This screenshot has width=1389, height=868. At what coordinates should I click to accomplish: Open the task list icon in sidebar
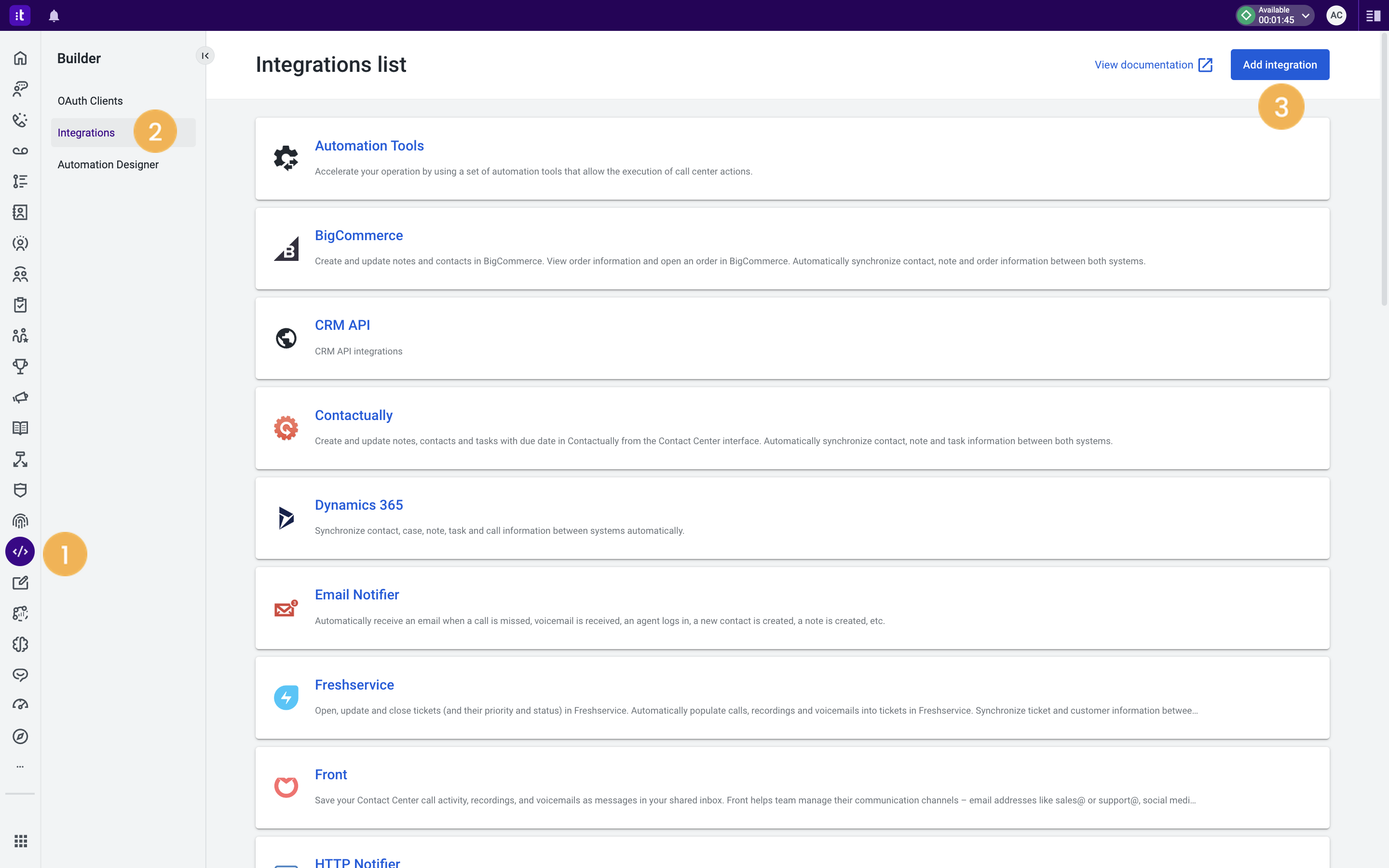pos(20,181)
